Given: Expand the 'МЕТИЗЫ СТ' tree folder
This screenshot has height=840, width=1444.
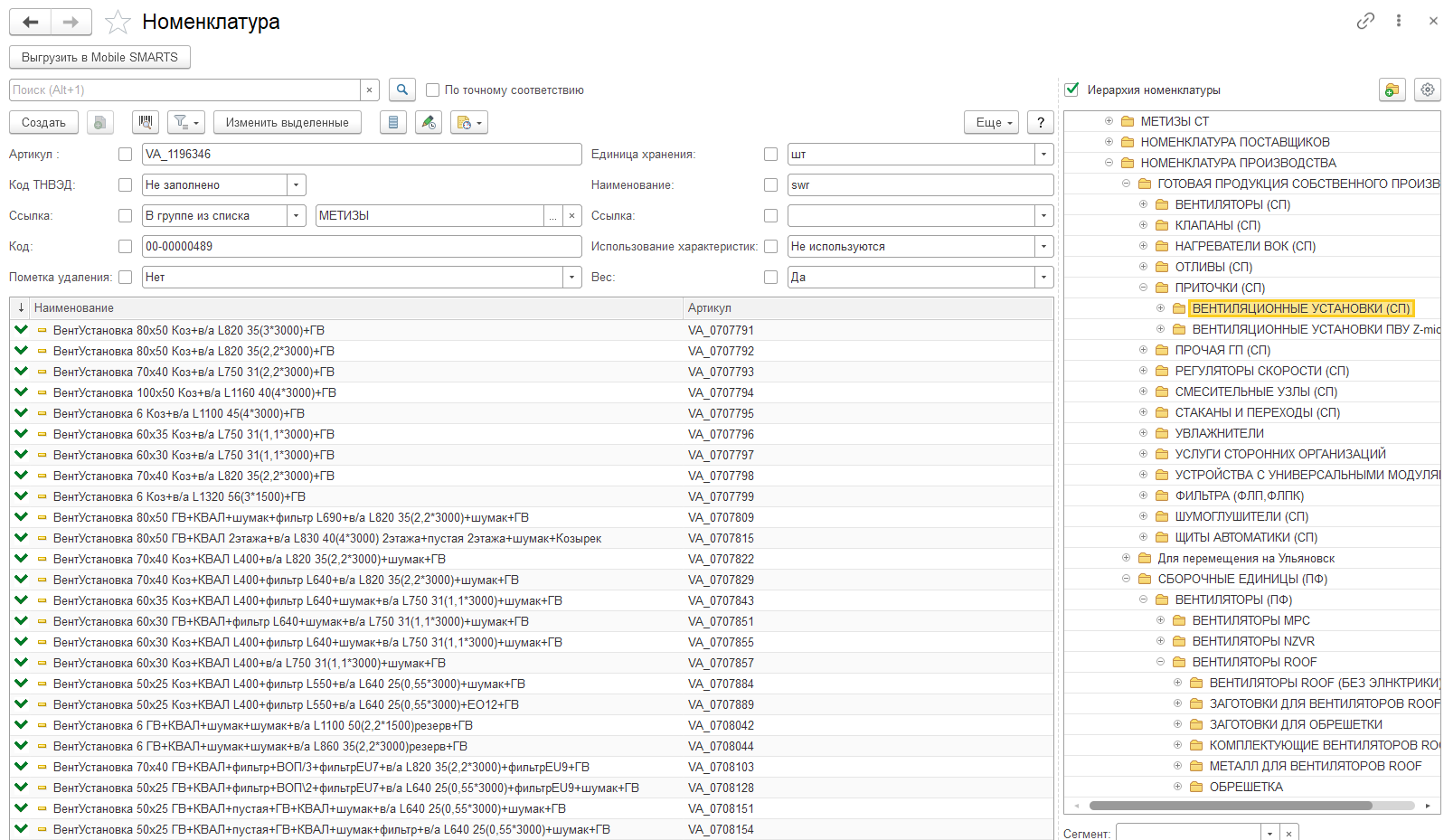Looking at the screenshot, I should [1109, 121].
